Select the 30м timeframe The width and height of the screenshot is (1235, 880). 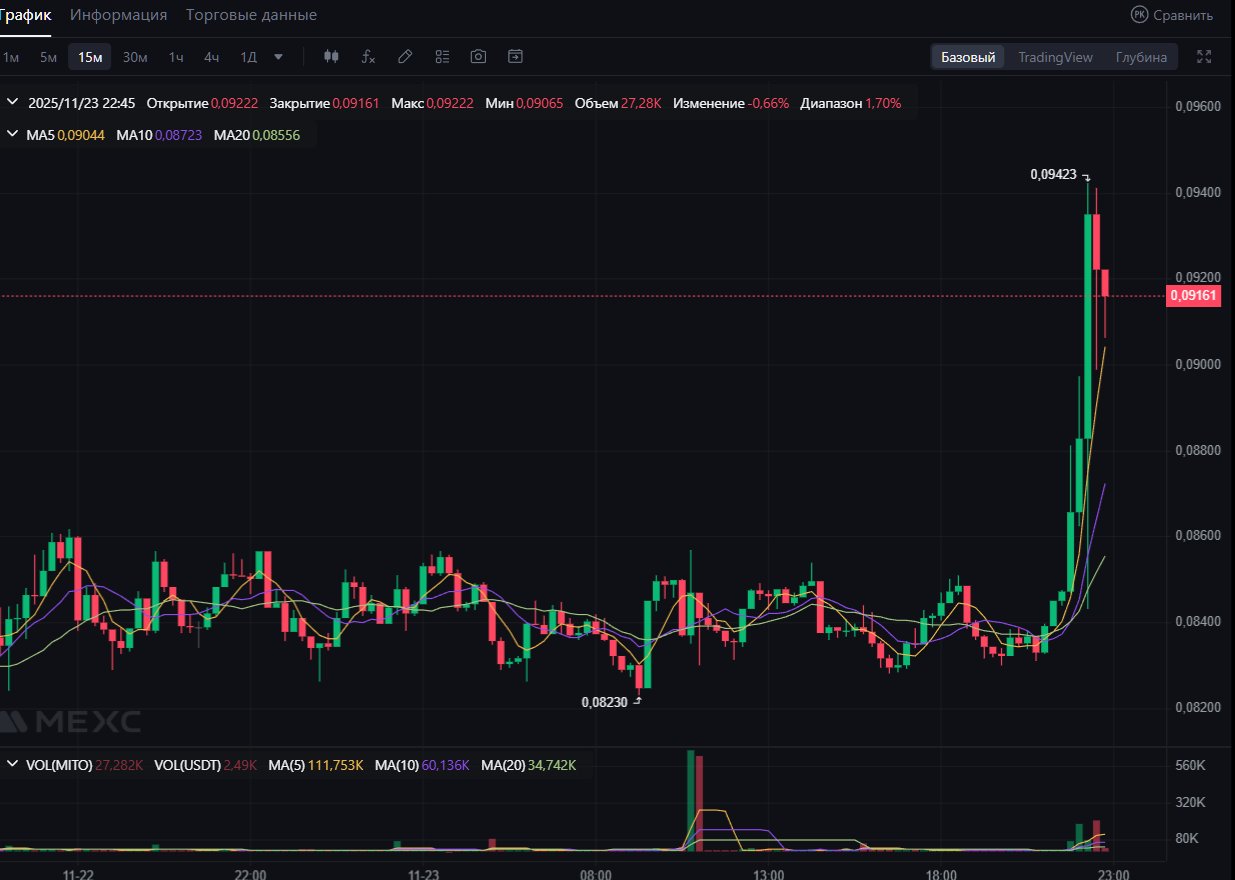pyautogui.click(x=135, y=57)
